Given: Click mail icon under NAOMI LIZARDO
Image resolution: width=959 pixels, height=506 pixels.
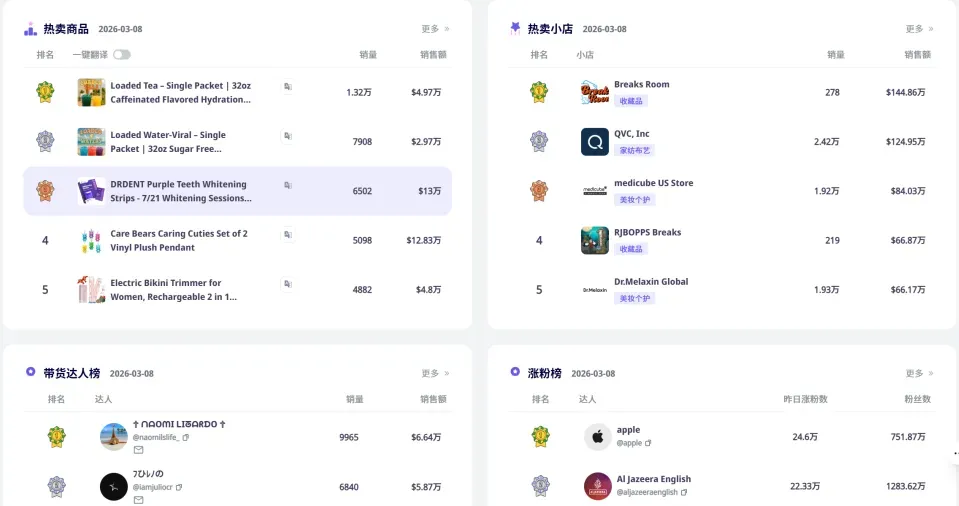Looking at the screenshot, I should [x=139, y=450].
